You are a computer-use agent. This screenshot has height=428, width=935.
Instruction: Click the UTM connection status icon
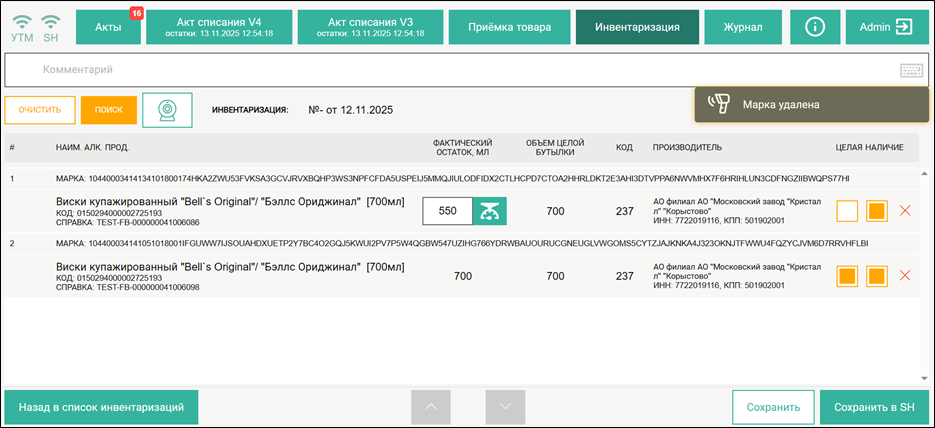(x=21, y=27)
